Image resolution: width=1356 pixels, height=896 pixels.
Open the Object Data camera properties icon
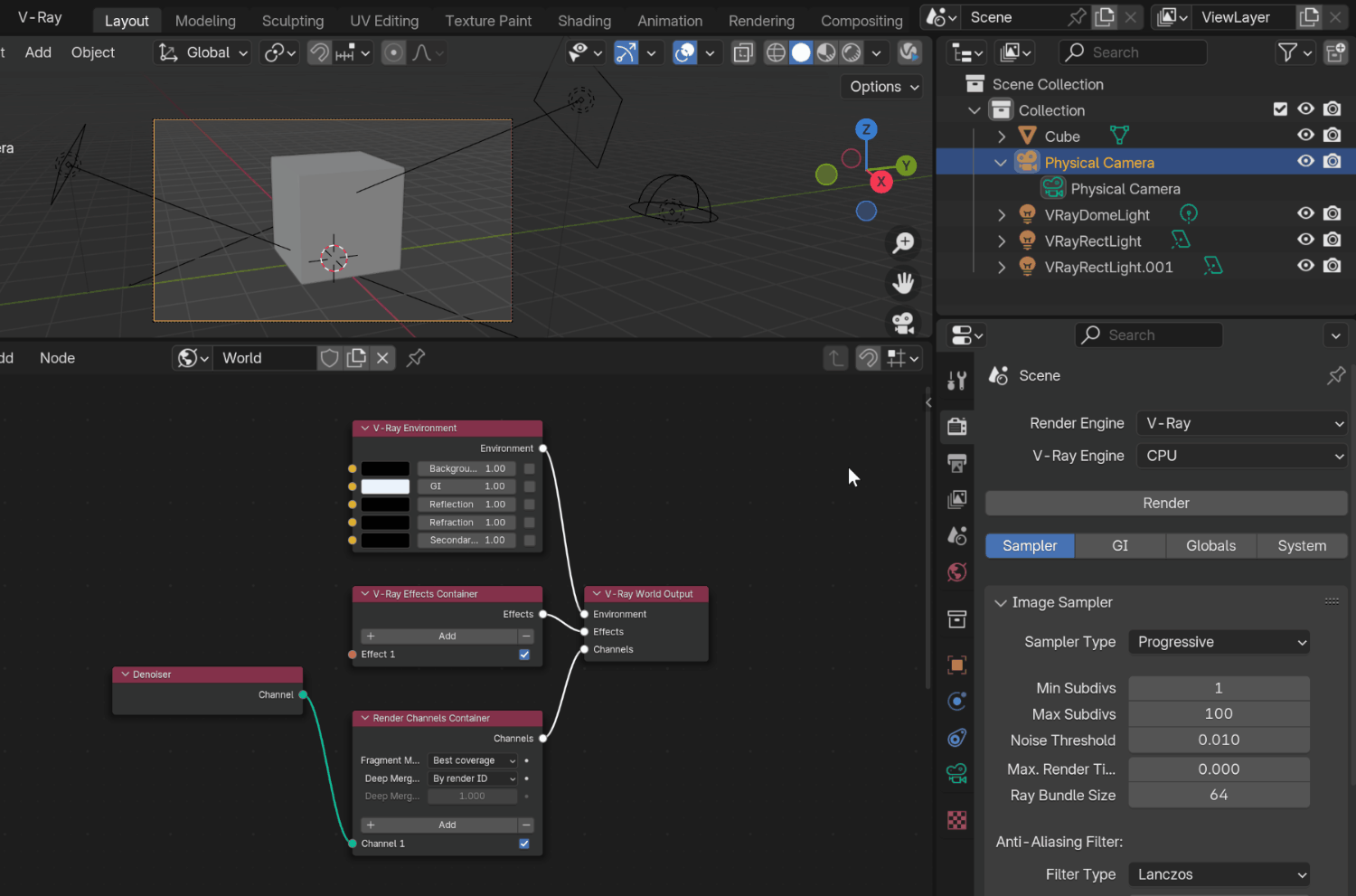[x=956, y=773]
